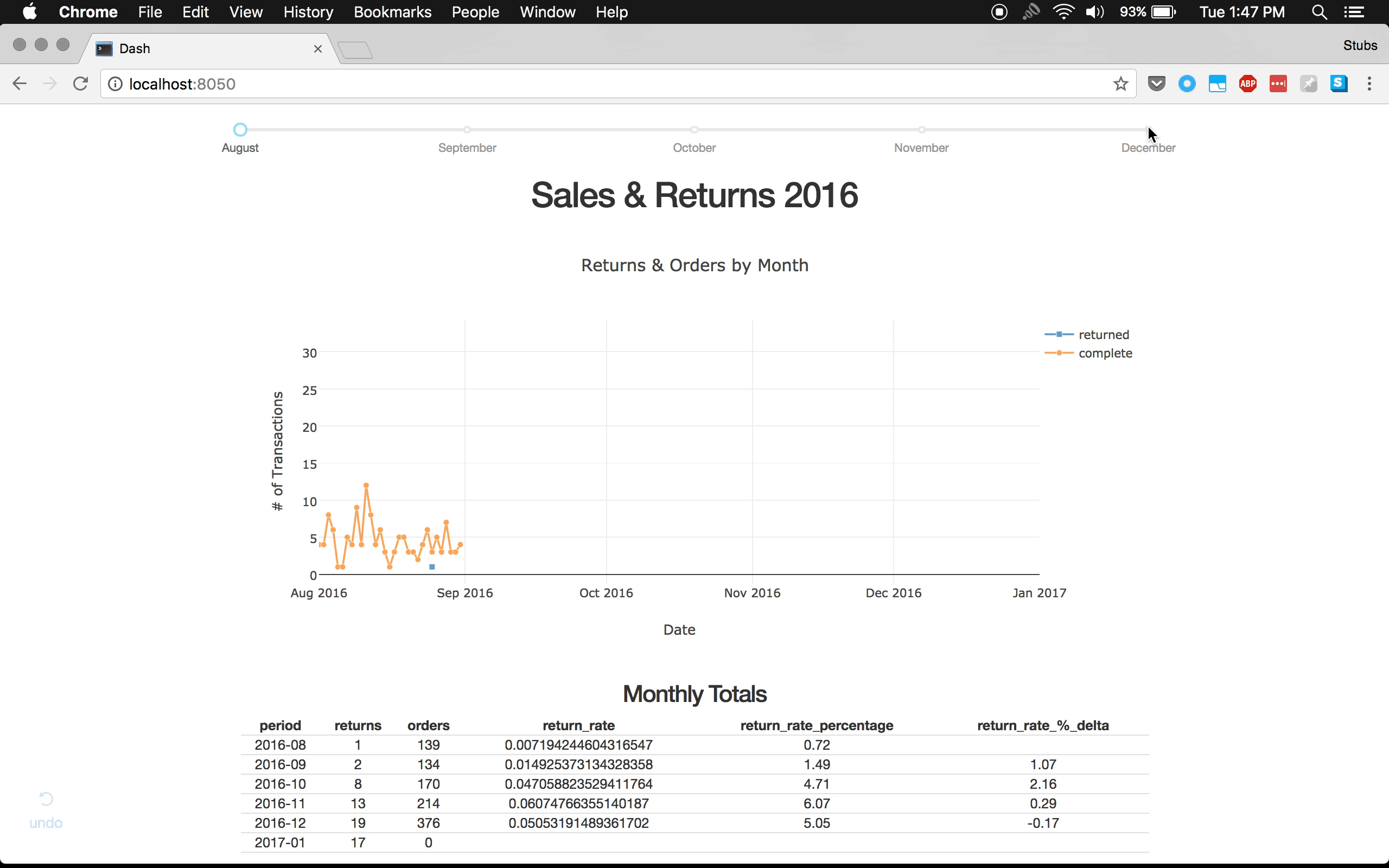Open the Bookmarks menu
The width and height of the screenshot is (1389, 868).
(x=392, y=12)
